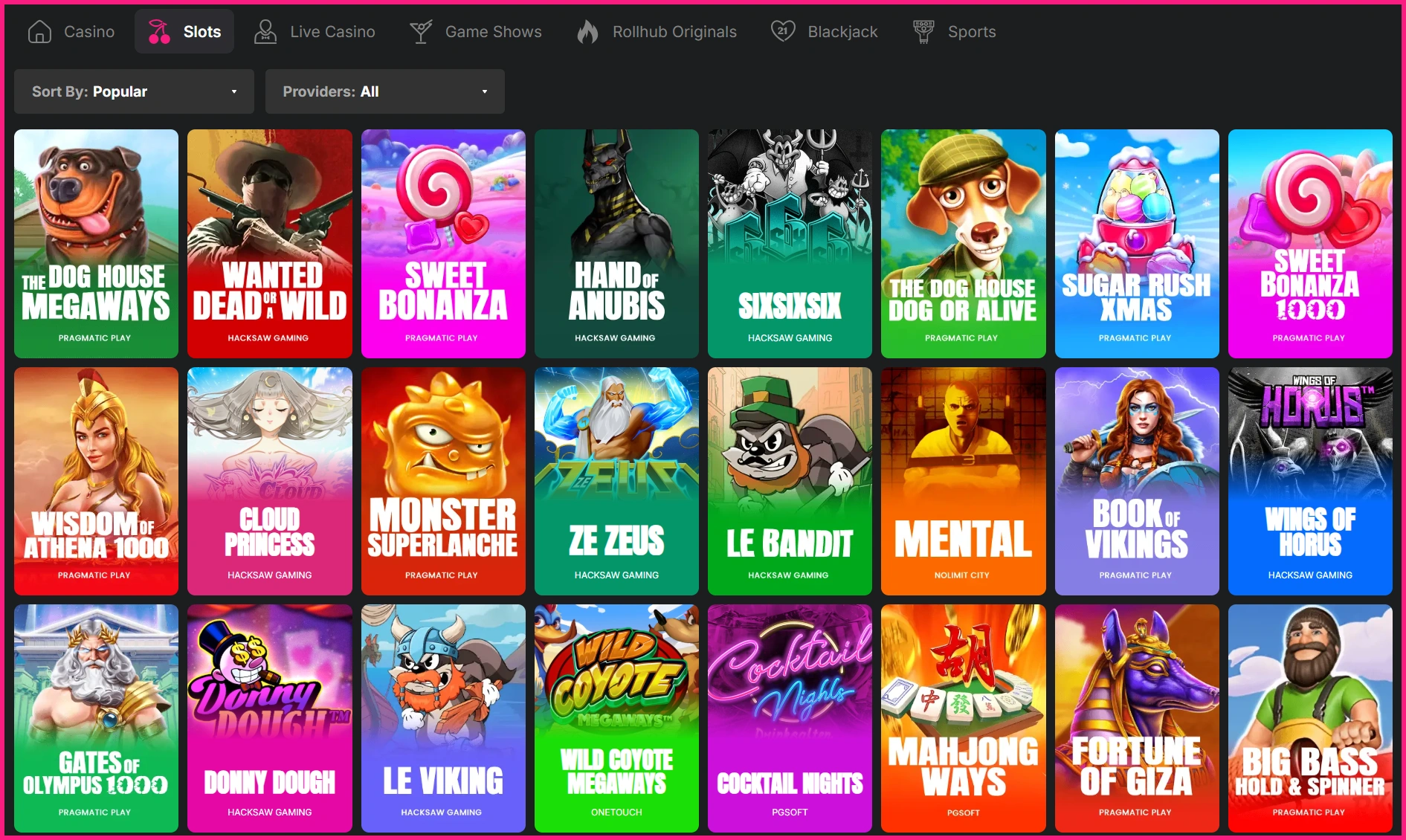Image resolution: width=1406 pixels, height=840 pixels.
Task: Open the Rollhub Originals tab
Action: point(657,31)
